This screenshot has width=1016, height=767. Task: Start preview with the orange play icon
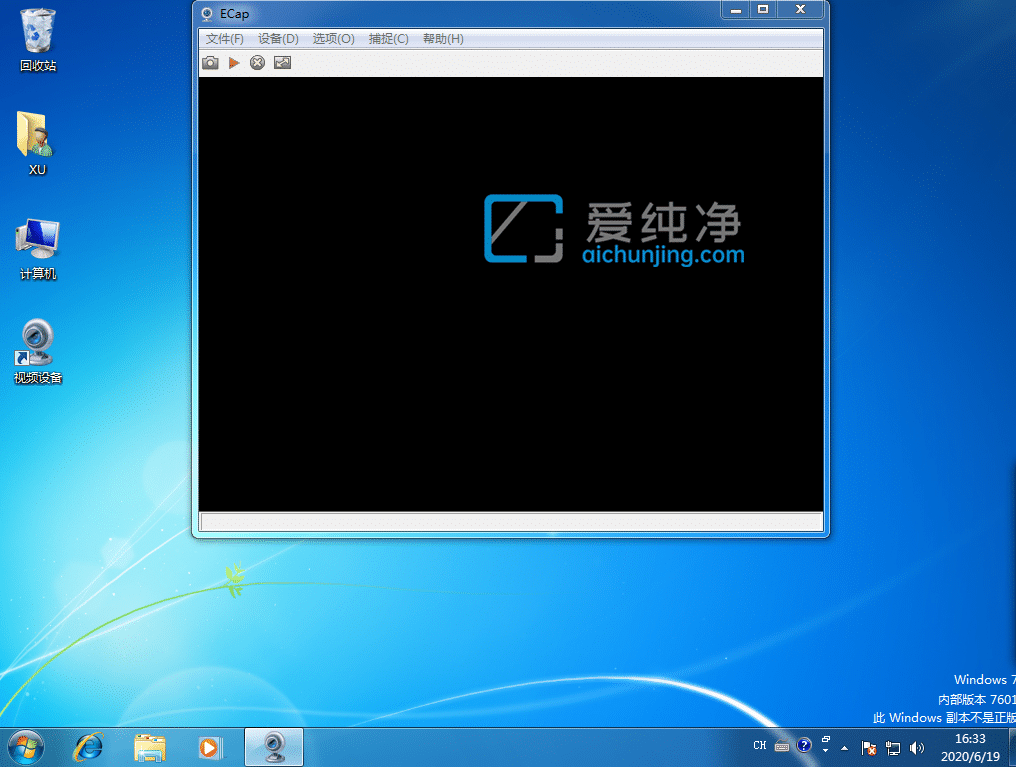pos(234,63)
